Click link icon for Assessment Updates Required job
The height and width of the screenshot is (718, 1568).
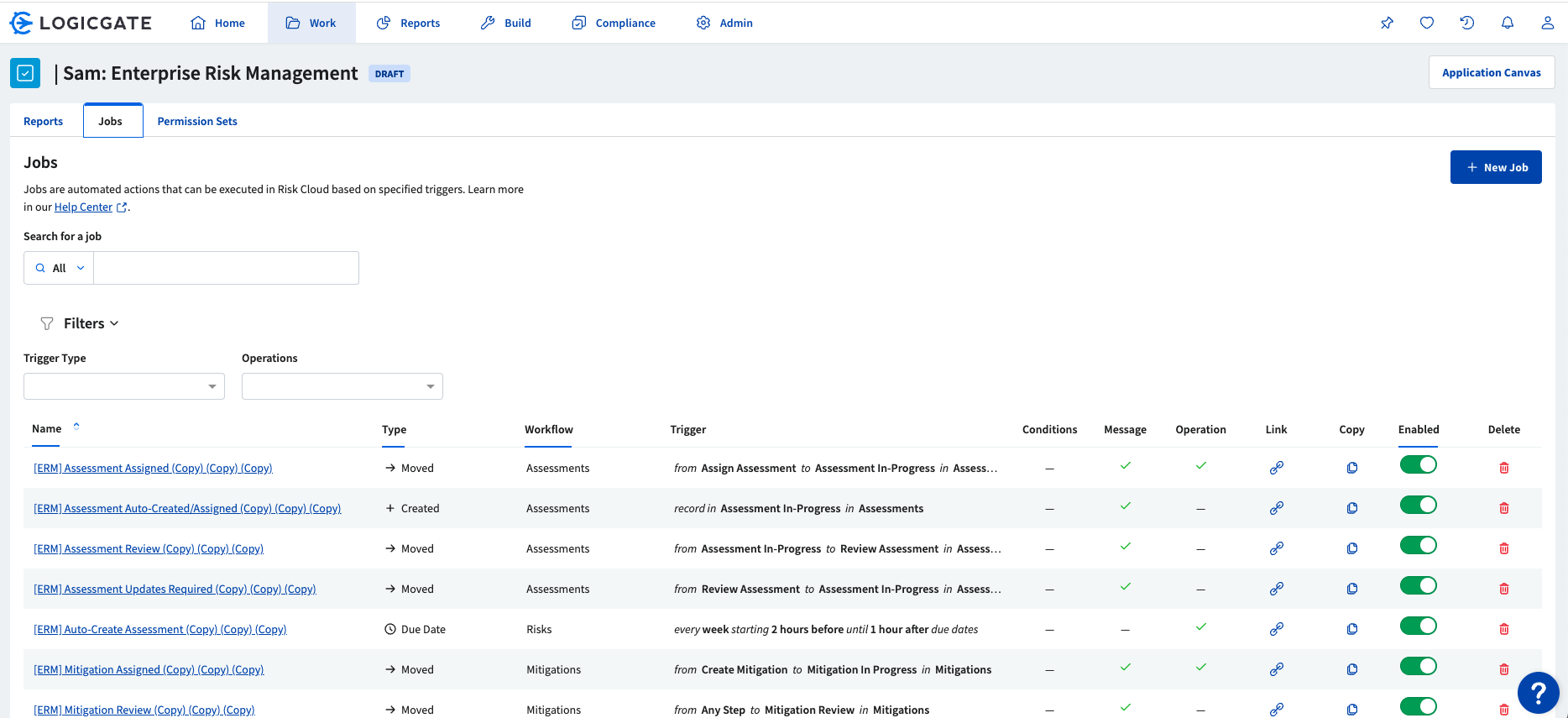[x=1277, y=589]
